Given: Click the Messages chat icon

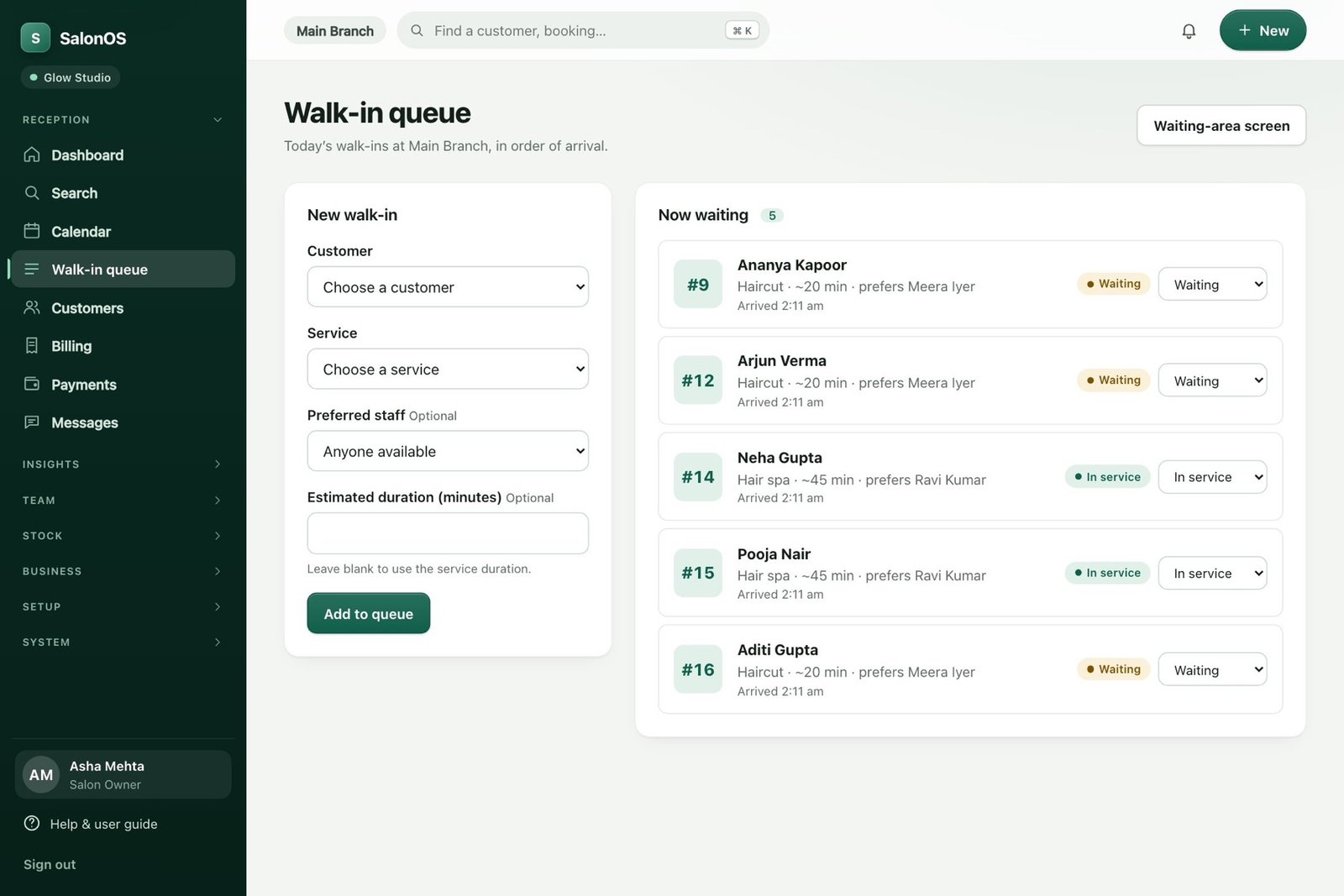Looking at the screenshot, I should (32, 422).
